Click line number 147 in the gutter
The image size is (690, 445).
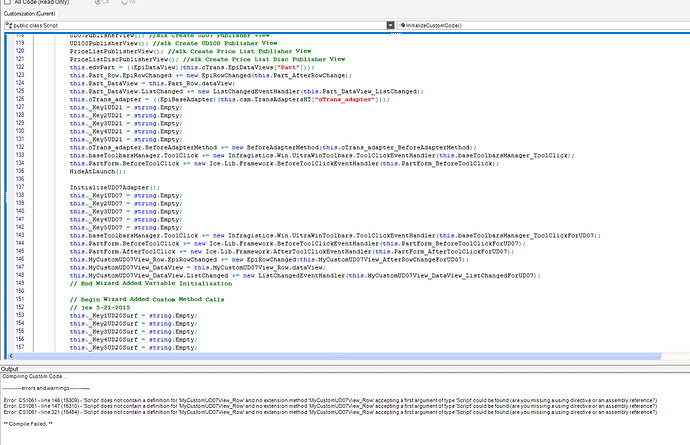(20, 267)
